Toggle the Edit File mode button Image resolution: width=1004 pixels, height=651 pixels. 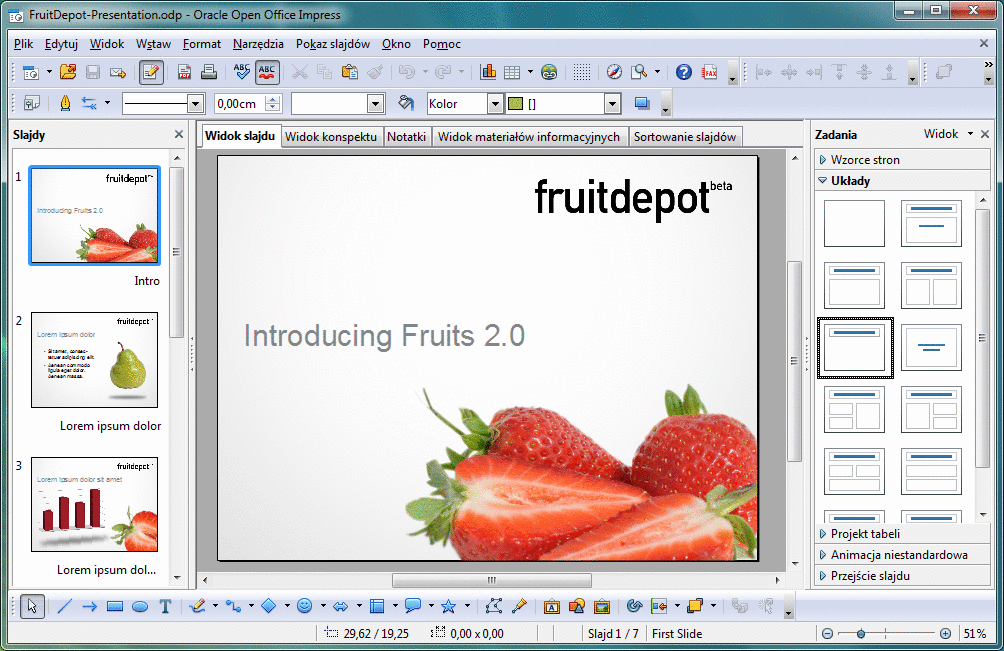click(151, 72)
